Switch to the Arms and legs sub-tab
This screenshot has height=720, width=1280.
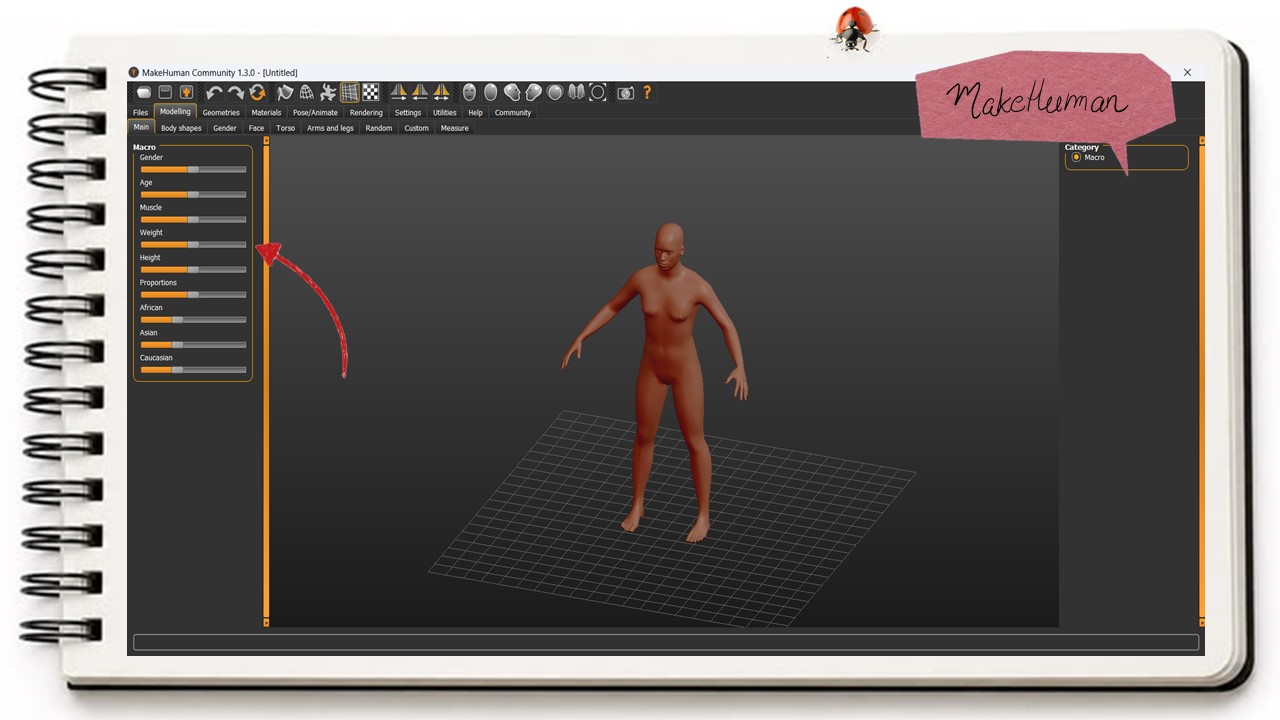click(x=330, y=128)
